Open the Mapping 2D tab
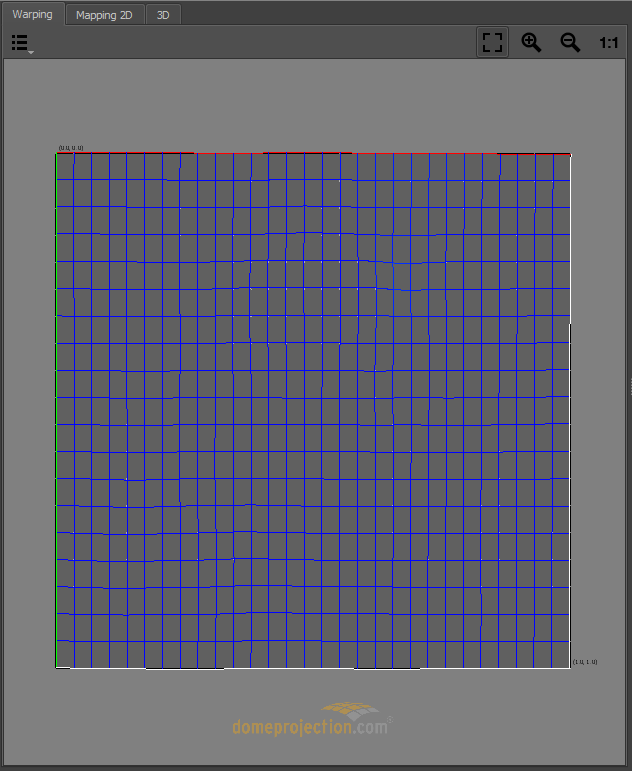 pos(104,15)
